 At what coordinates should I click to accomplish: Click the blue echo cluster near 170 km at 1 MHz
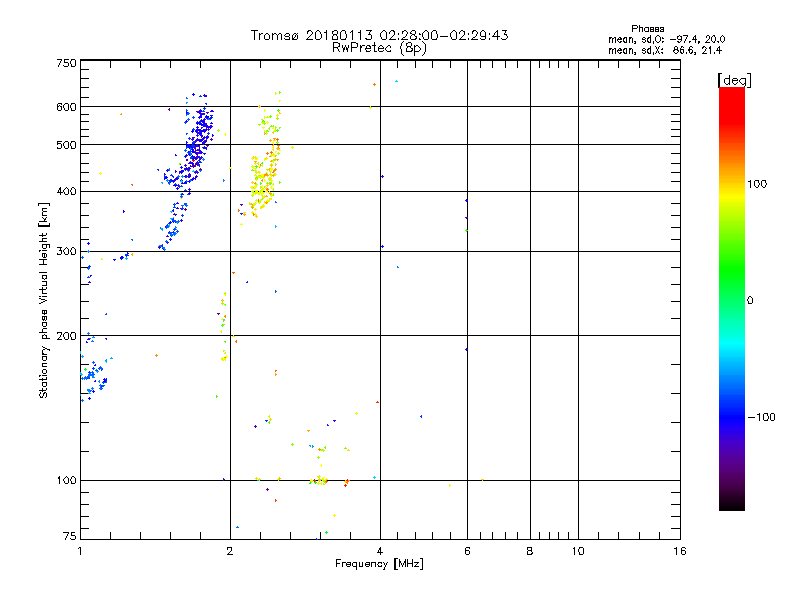(x=93, y=378)
